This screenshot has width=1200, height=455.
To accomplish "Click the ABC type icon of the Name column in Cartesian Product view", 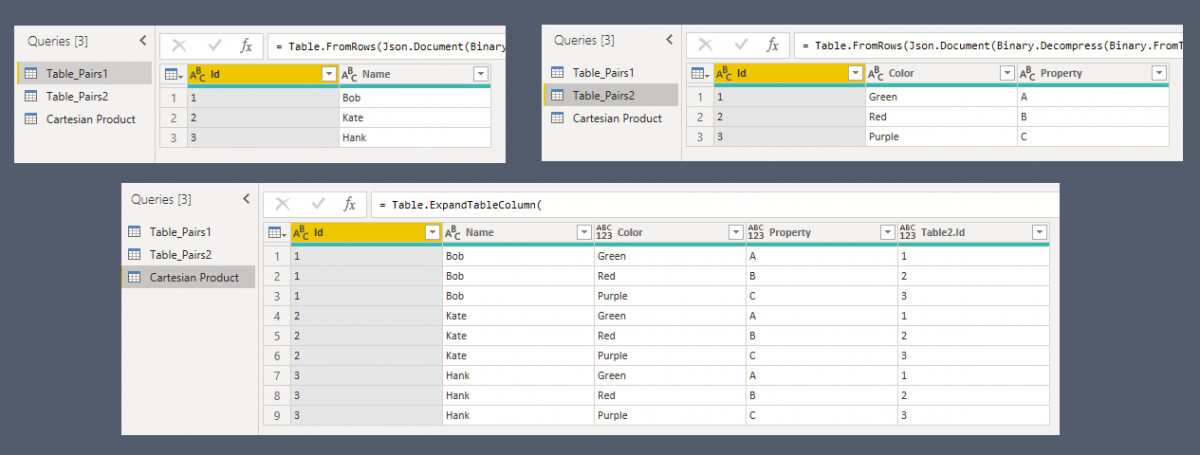I will click(x=454, y=232).
